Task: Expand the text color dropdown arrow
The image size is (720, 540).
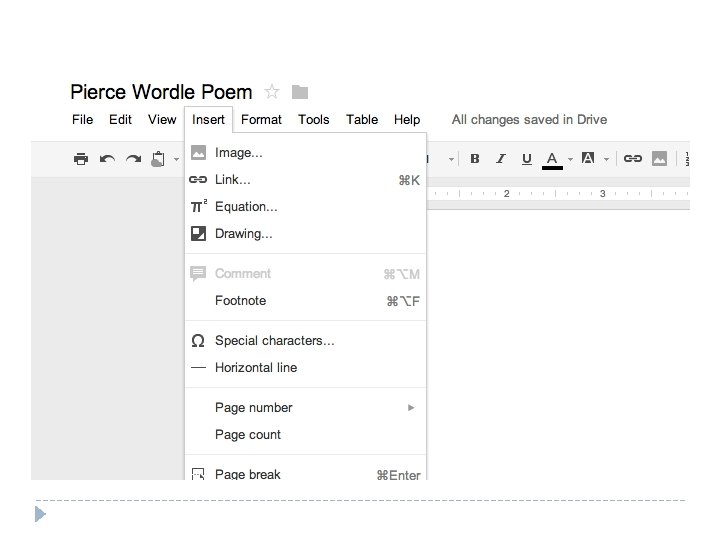Action: tap(570, 160)
